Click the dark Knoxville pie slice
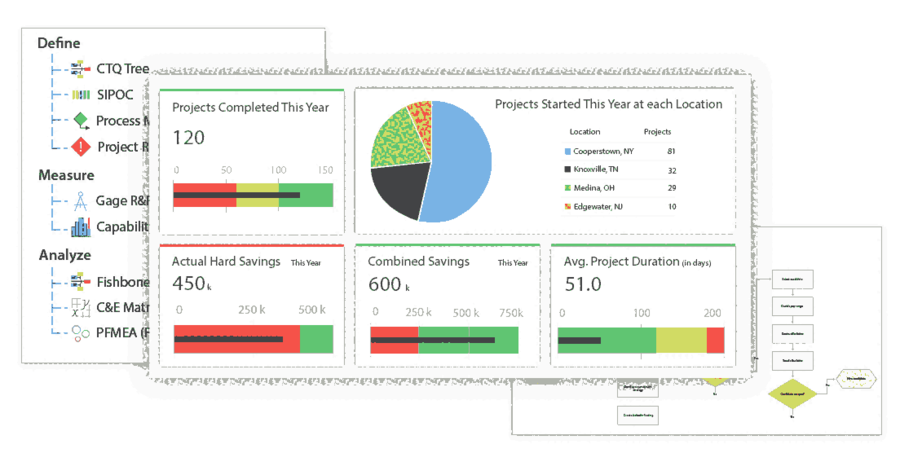Screen dimensions: 900x453 [x=400, y=192]
